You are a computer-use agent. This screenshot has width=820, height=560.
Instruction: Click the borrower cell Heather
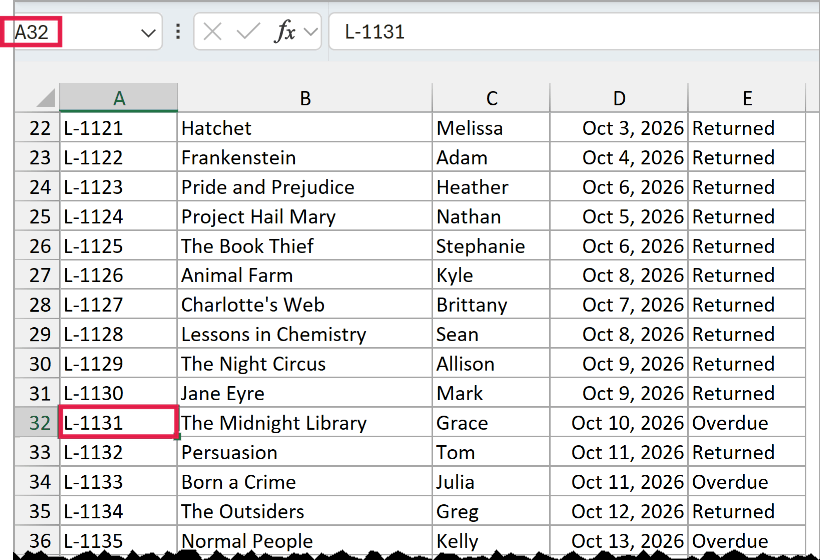click(x=491, y=187)
